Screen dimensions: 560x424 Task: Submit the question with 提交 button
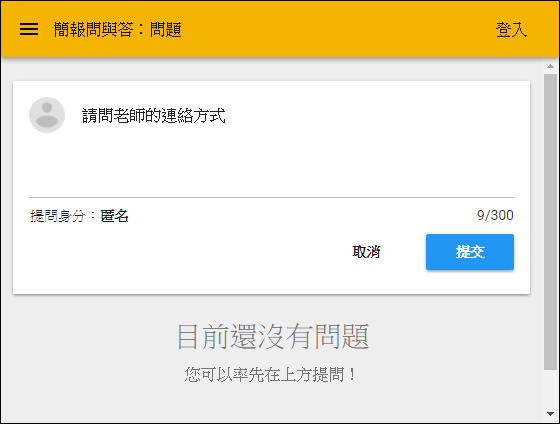click(x=470, y=252)
